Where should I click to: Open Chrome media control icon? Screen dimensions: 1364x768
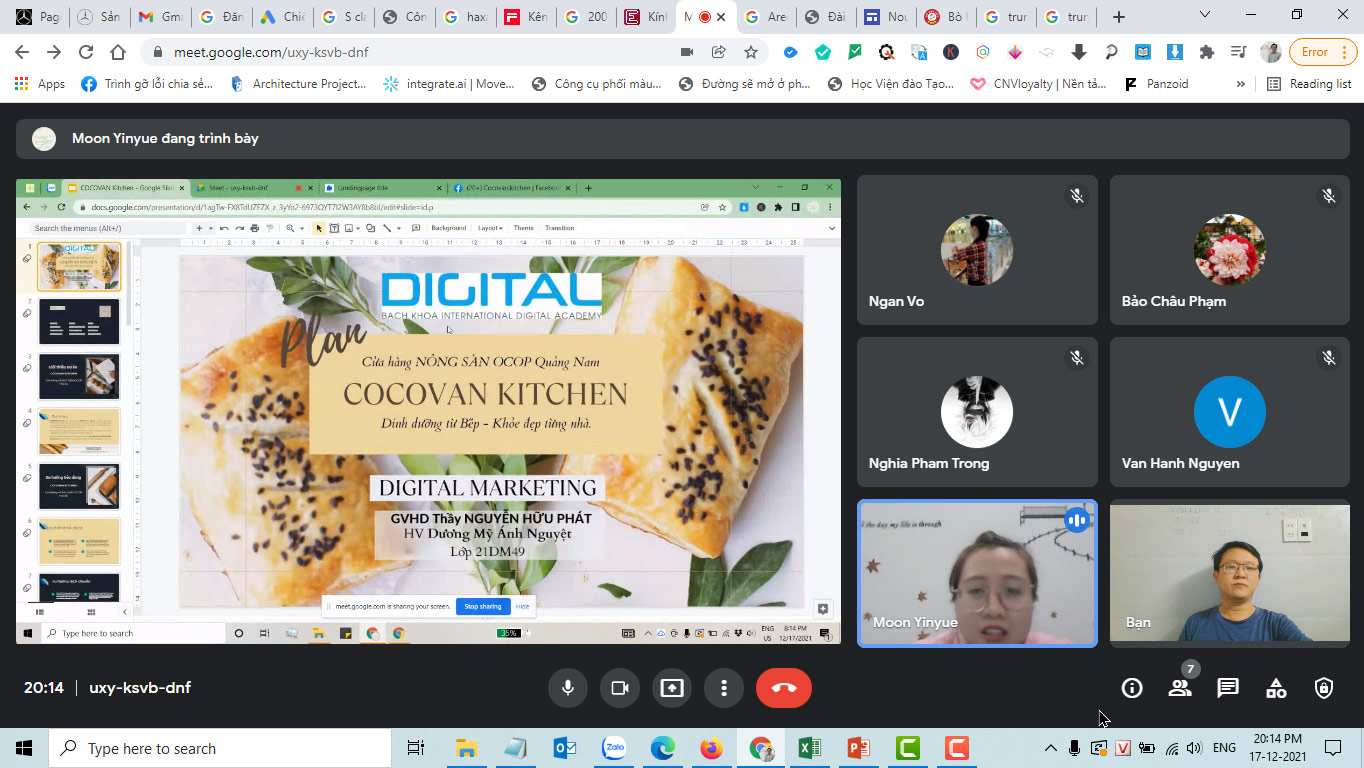pyautogui.click(x=1238, y=52)
